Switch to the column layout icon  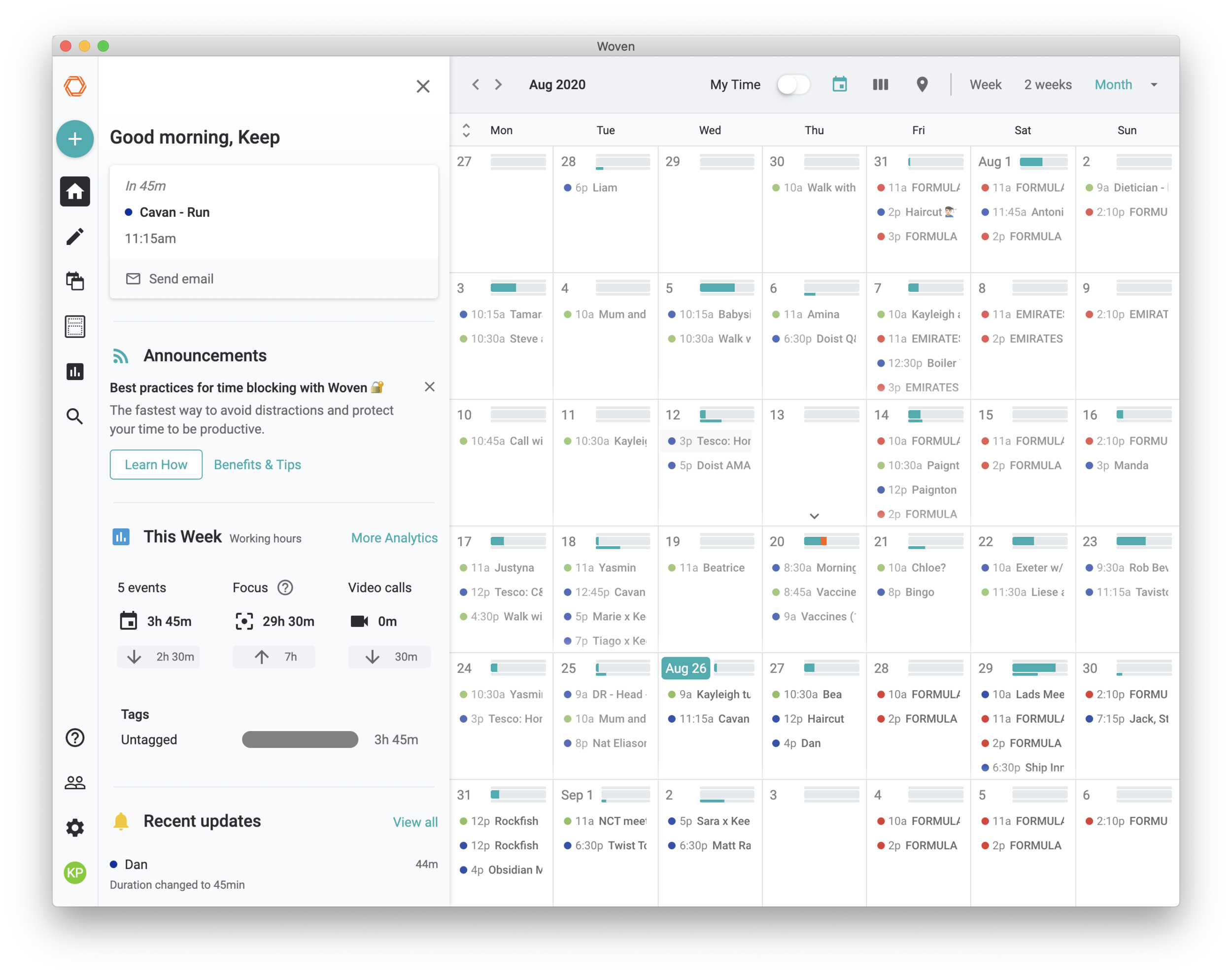(880, 85)
